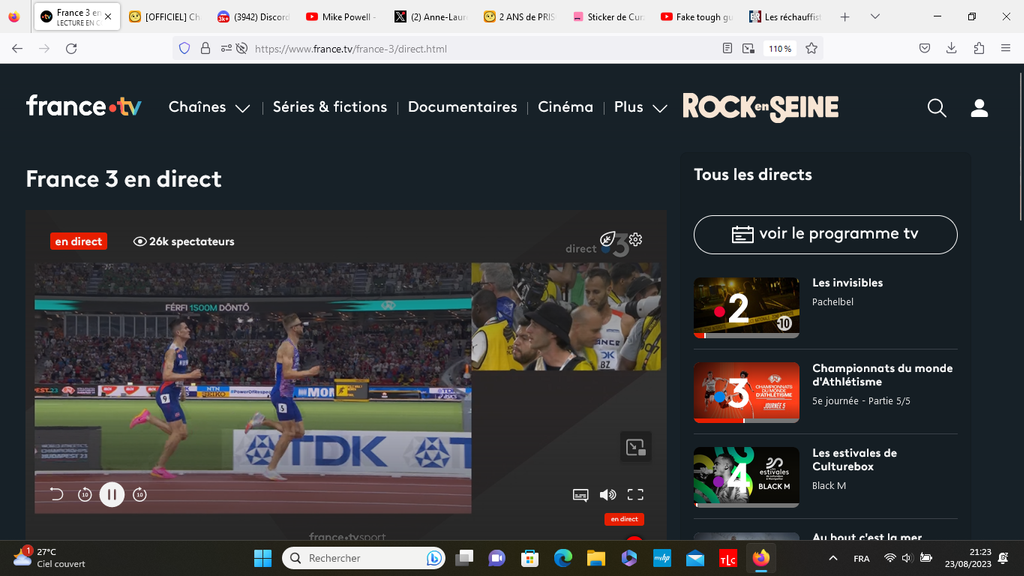Image resolution: width=1024 pixels, height=576 pixels.
Task: Pause the France 3 live stream
Action: click(112, 494)
